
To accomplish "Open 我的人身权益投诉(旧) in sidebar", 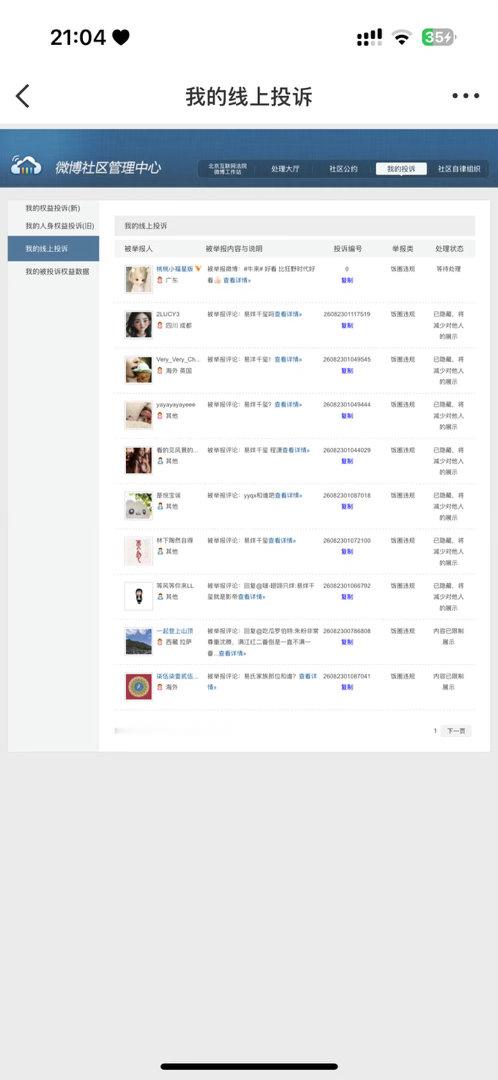I will click(60, 226).
